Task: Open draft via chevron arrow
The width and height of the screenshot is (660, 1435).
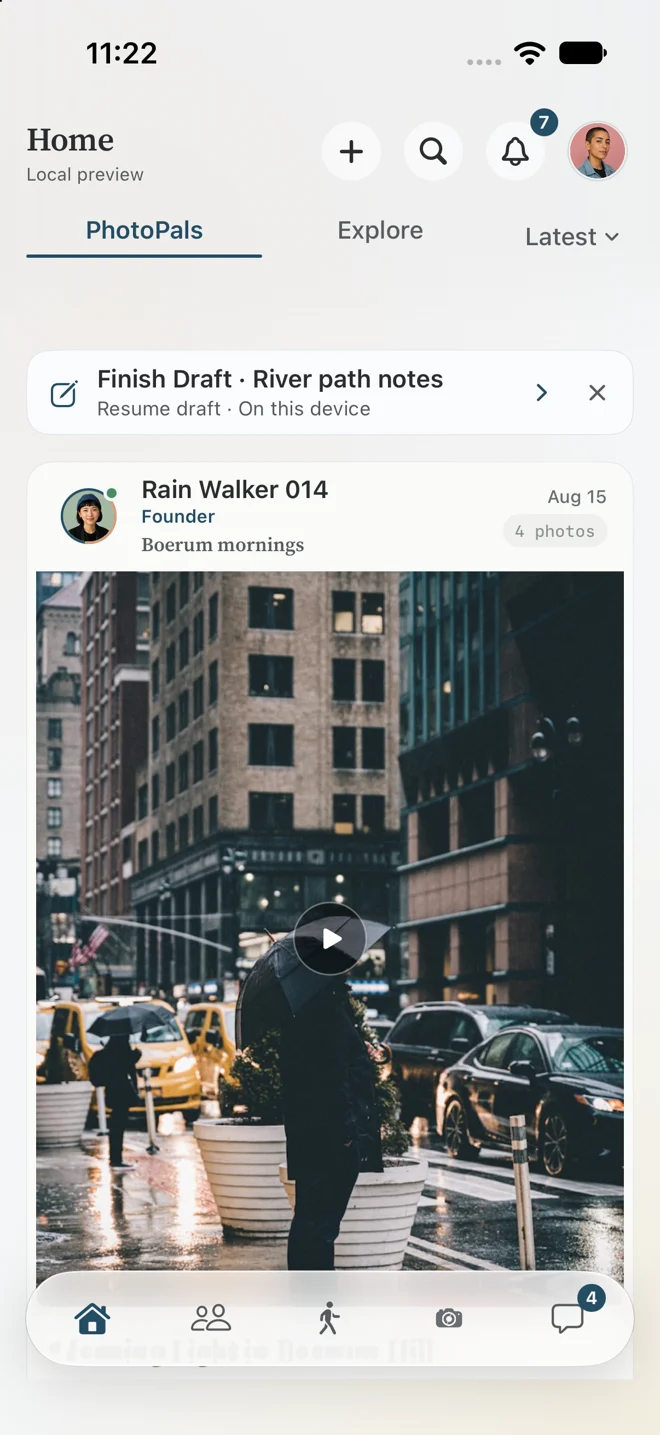Action: click(541, 393)
